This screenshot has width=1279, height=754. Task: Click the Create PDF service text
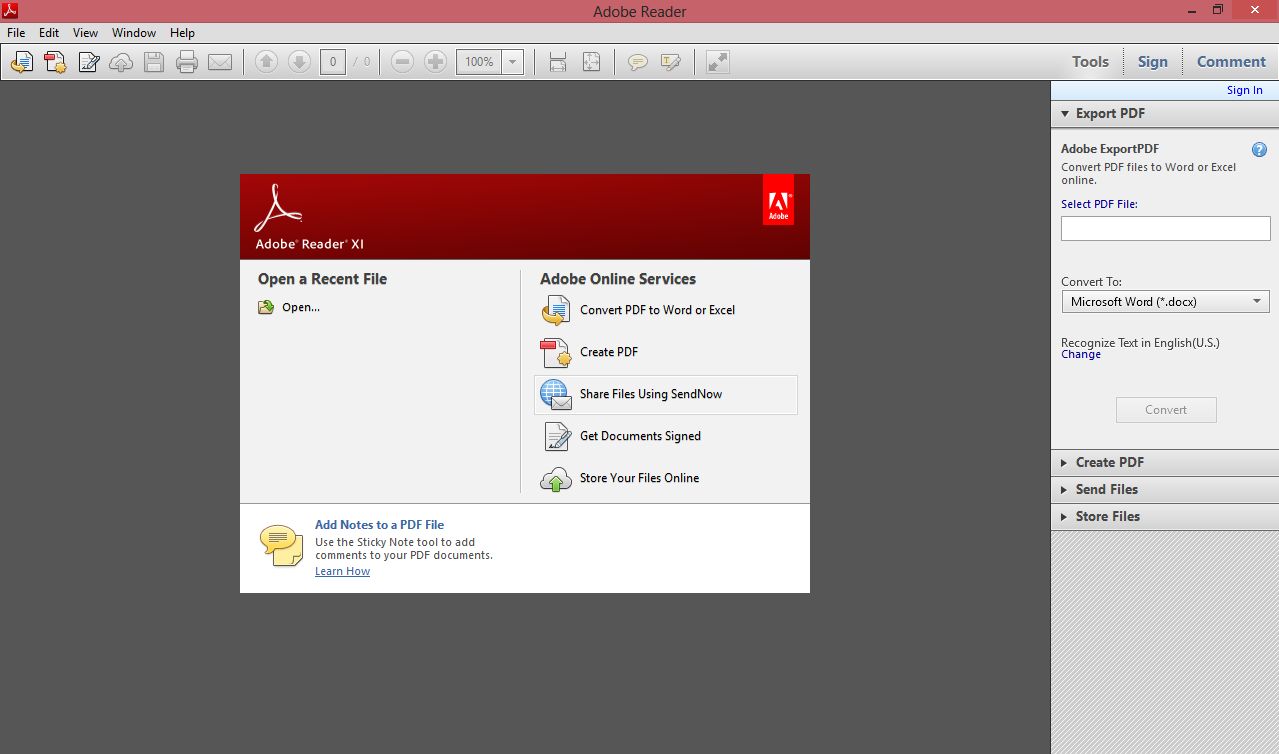[609, 352]
